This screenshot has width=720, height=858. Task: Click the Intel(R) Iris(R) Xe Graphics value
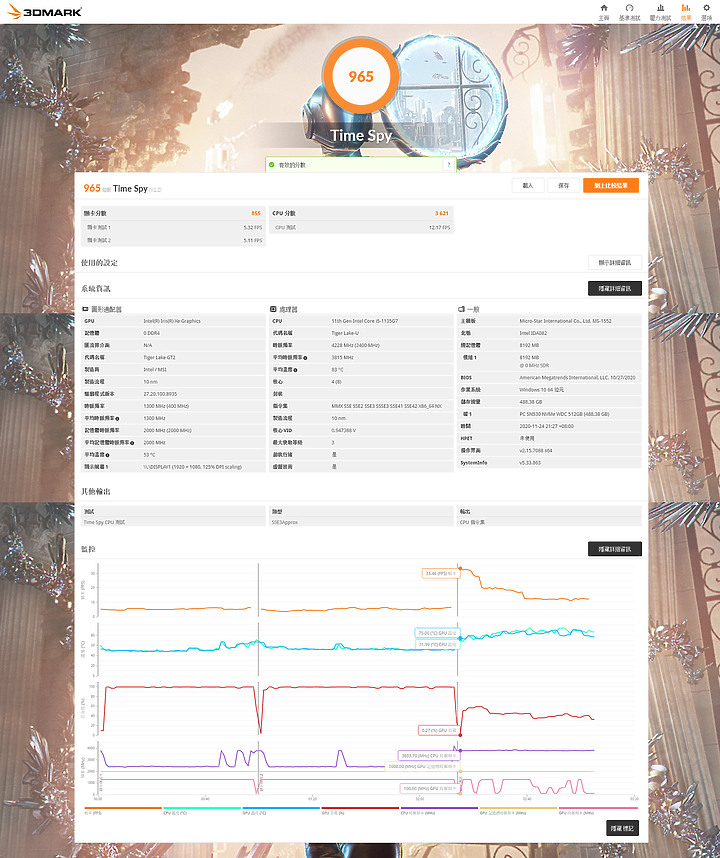tap(172, 321)
